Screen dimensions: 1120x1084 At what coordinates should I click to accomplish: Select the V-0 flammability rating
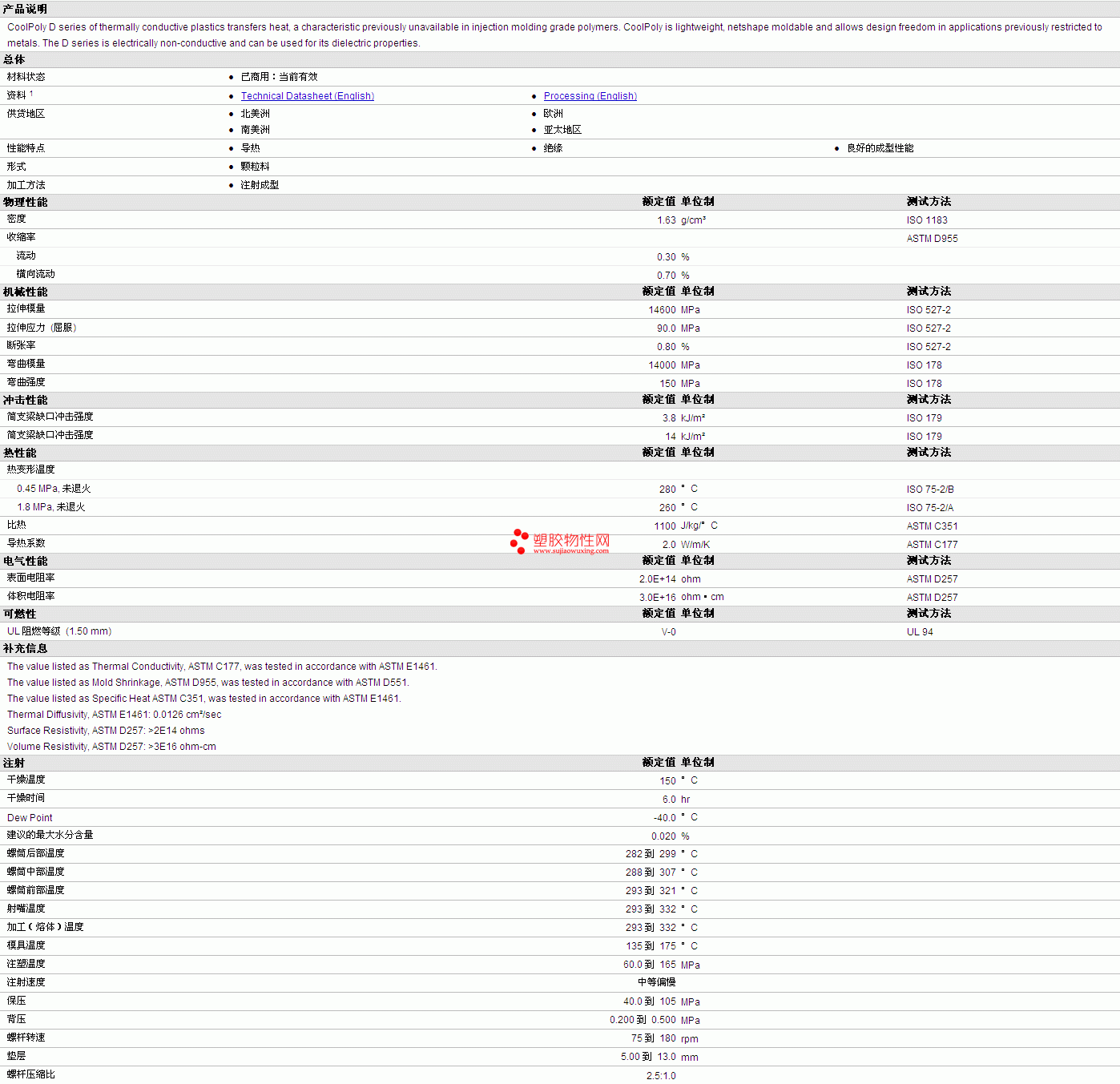point(669,632)
